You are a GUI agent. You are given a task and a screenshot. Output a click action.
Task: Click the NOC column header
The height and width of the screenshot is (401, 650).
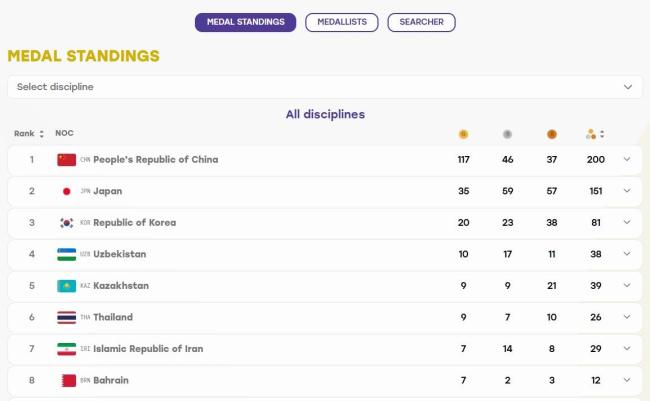64,133
